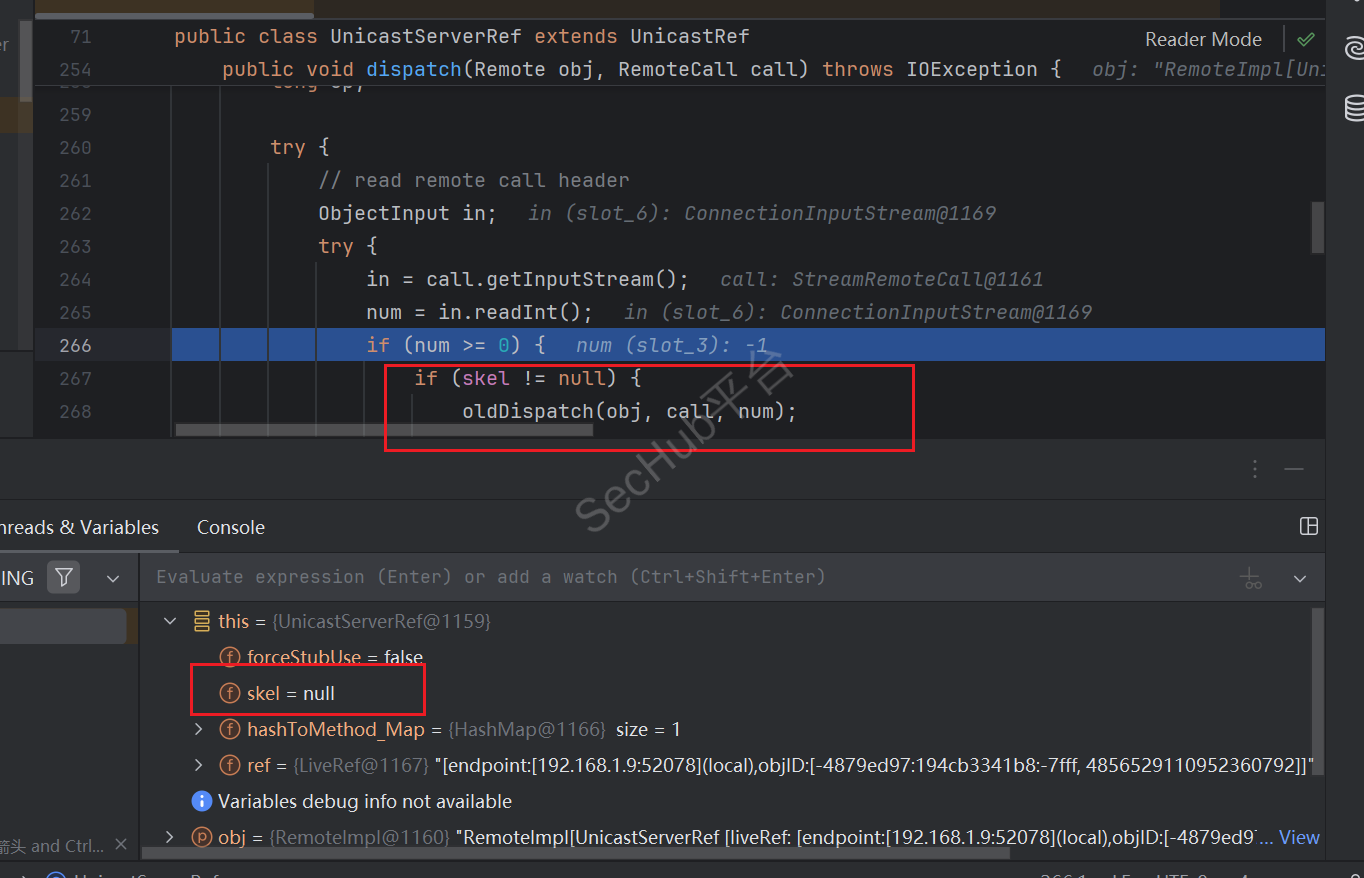The image size is (1364, 878).
Task: Collapse the 'this' variable node
Action: (169, 621)
